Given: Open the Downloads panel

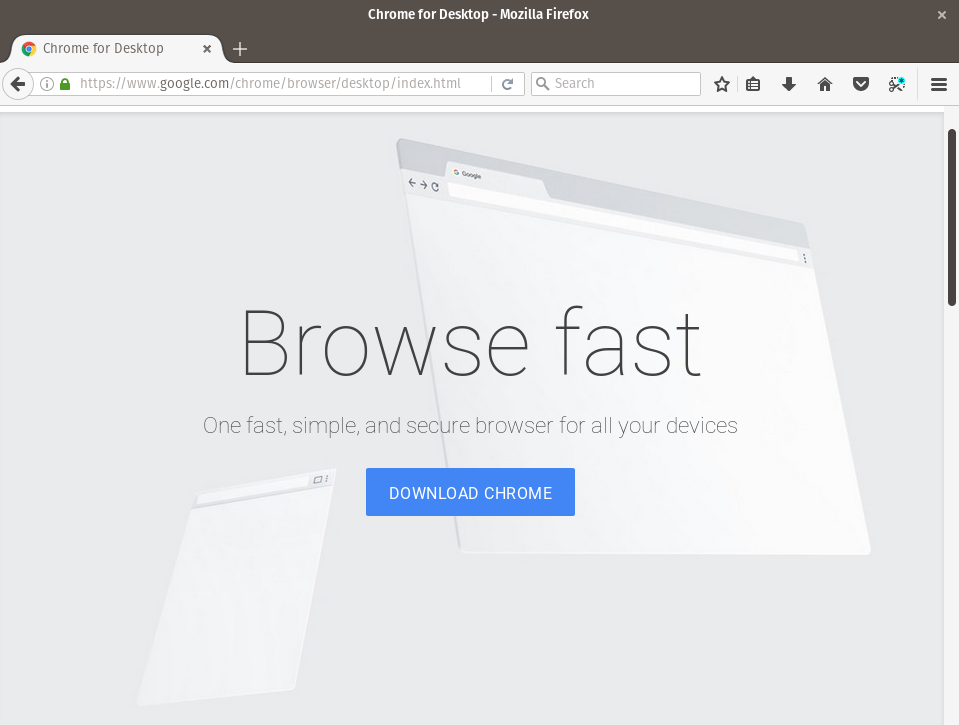Looking at the screenshot, I should point(788,84).
